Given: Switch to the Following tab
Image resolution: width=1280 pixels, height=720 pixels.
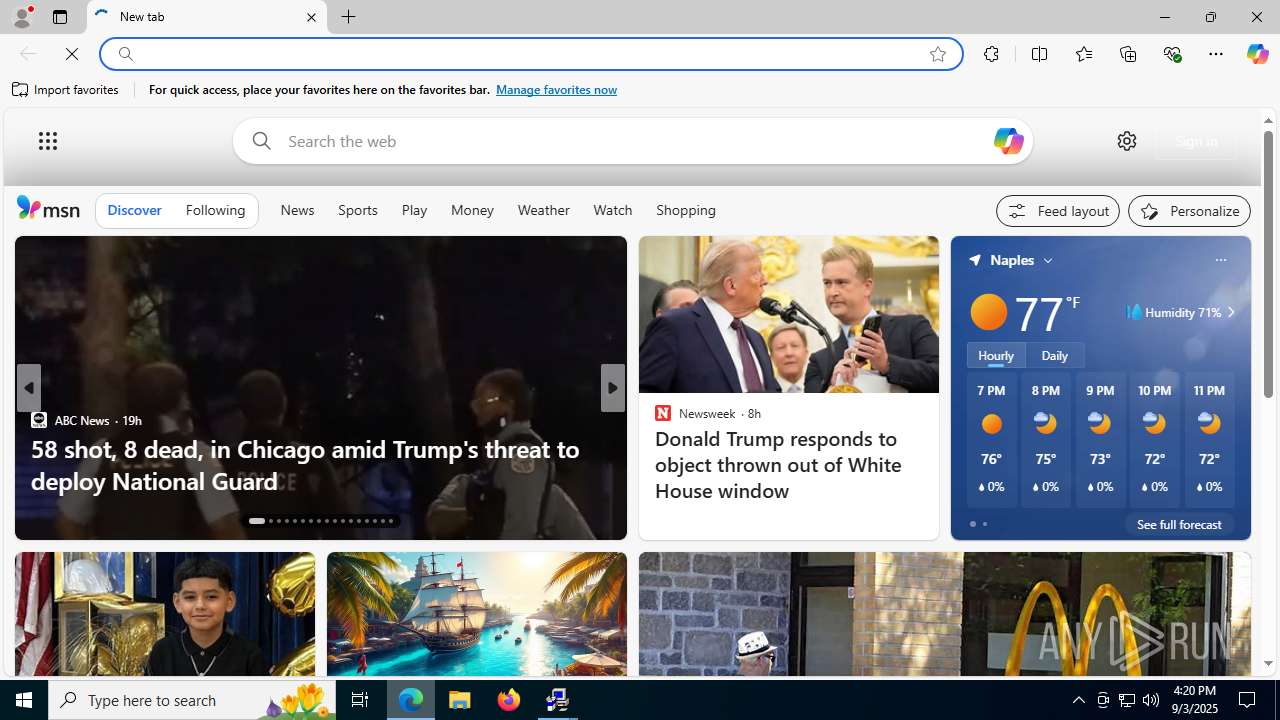Looking at the screenshot, I should tap(215, 210).
